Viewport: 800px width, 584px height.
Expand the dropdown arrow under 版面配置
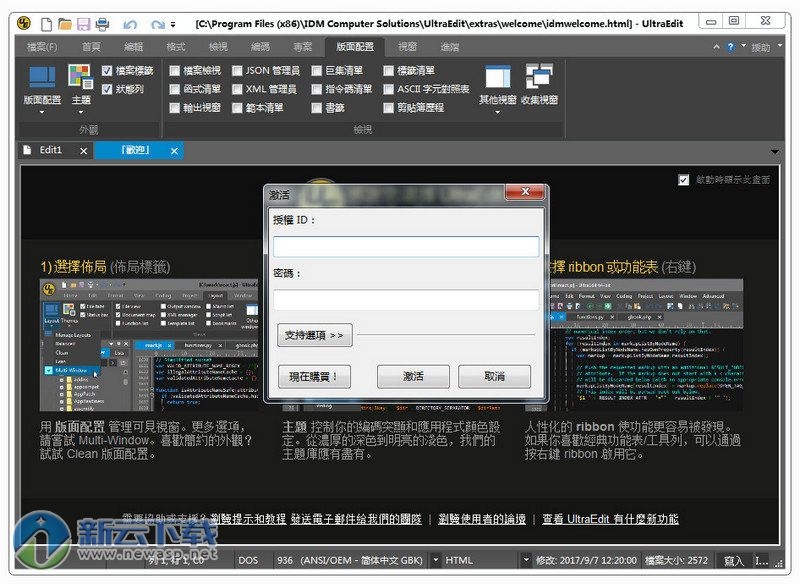(x=42, y=112)
